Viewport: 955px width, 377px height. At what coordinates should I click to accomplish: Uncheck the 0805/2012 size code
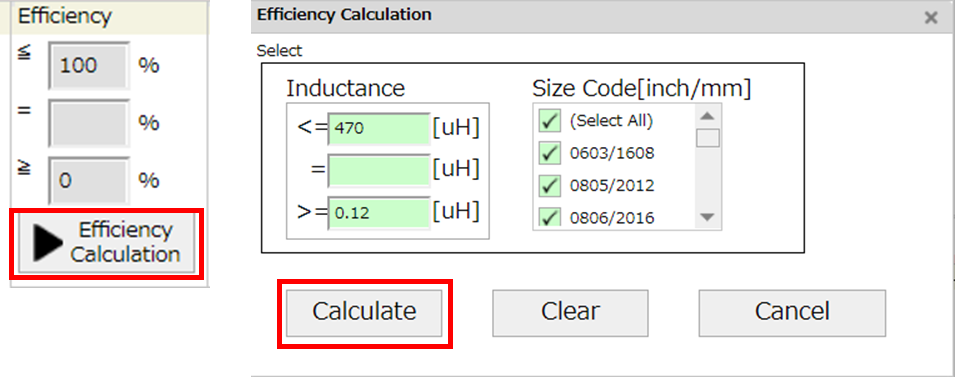tap(550, 185)
